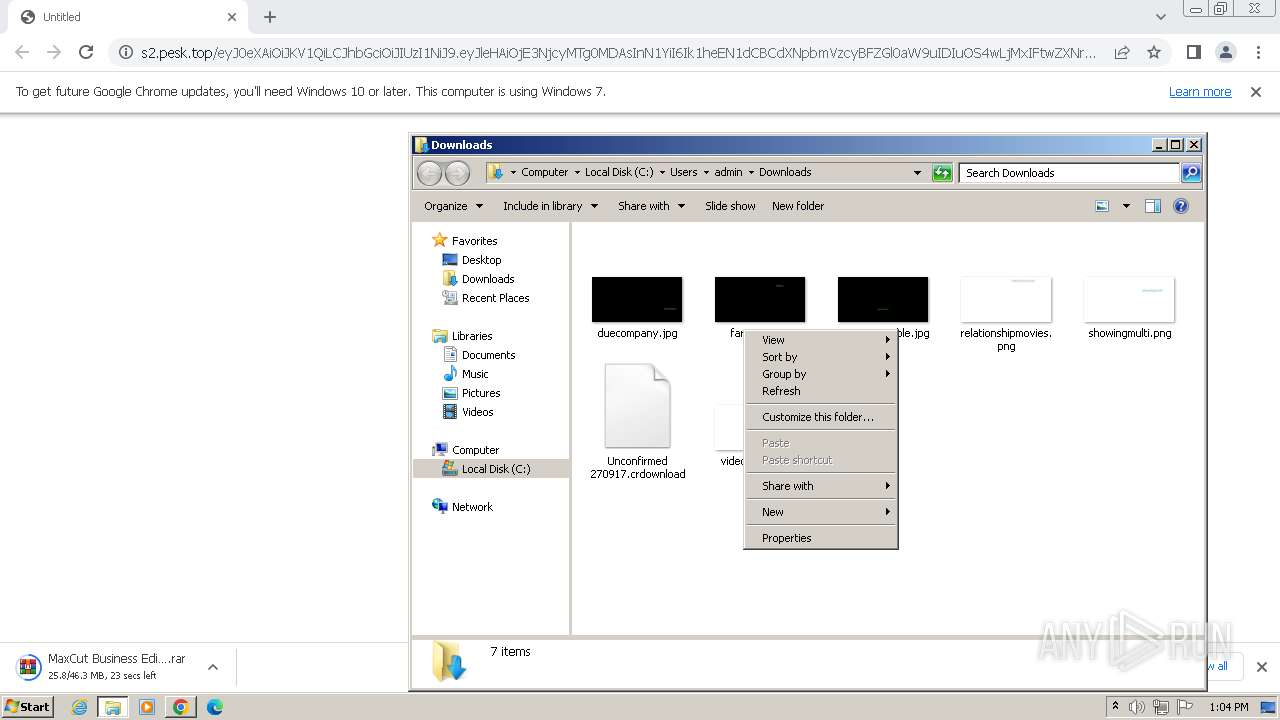Toggle the preview pane icon

pos(1153,206)
